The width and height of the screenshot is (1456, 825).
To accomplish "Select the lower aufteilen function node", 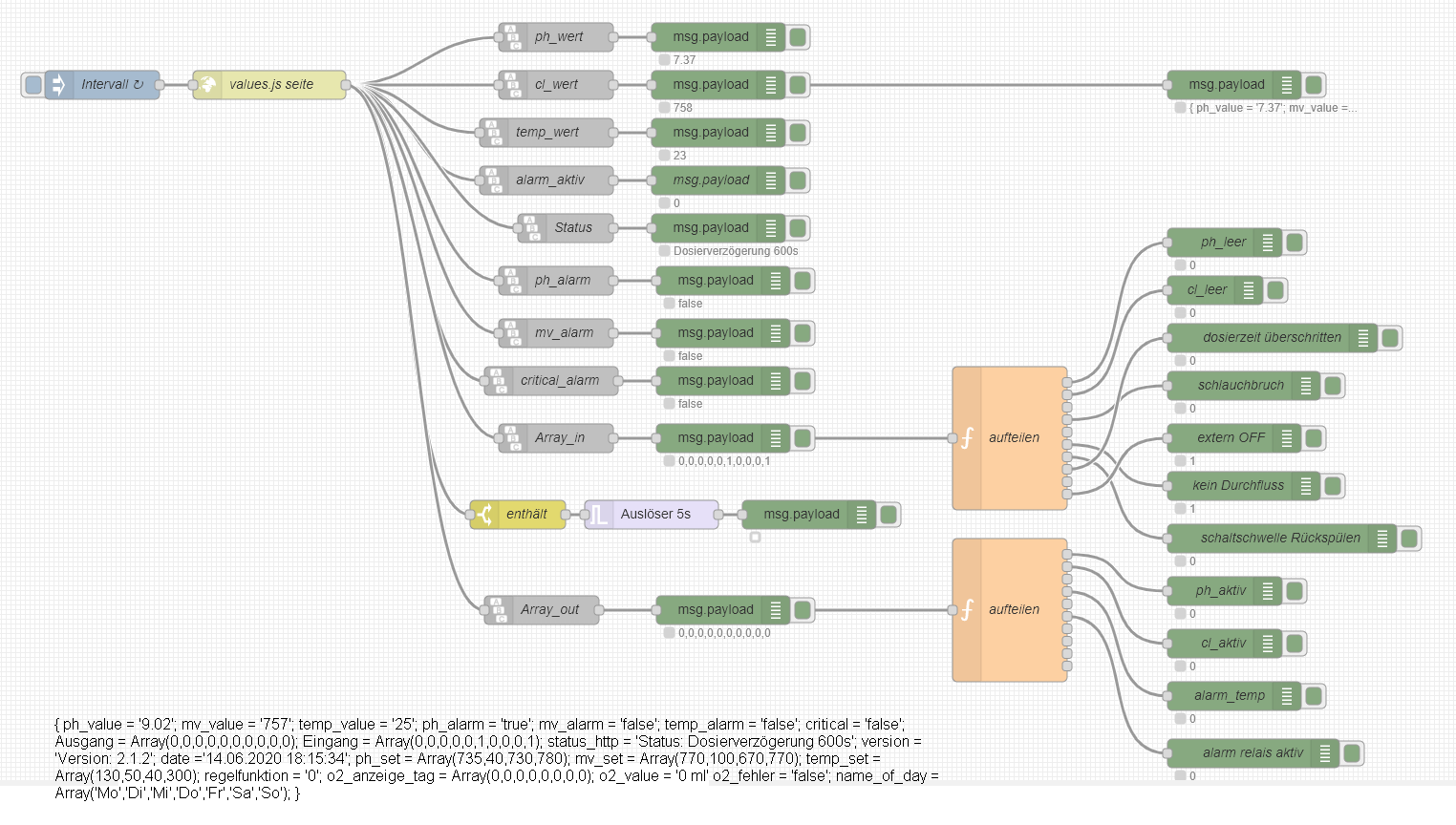I will 1010,610.
